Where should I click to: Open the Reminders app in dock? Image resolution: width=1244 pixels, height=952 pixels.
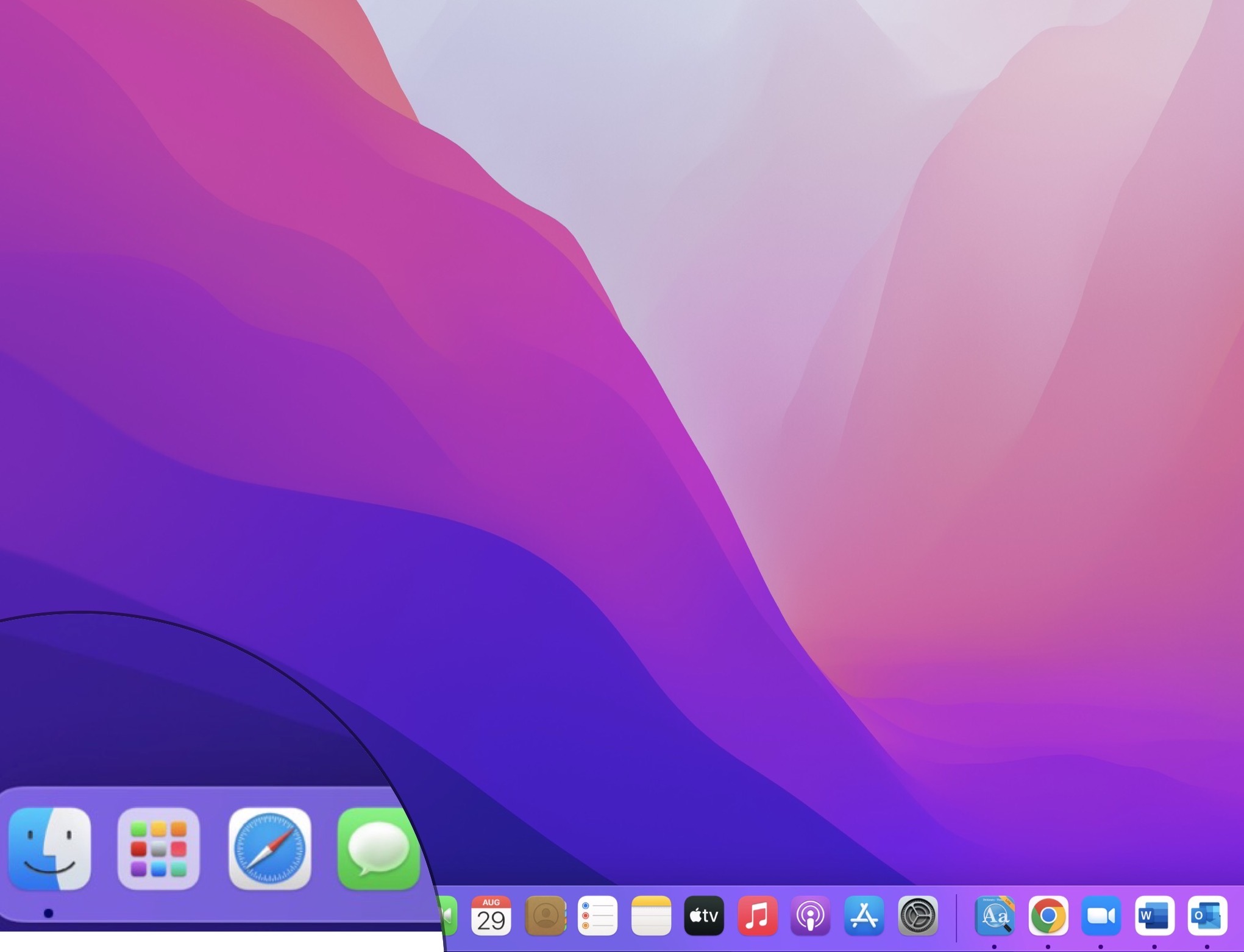[x=597, y=915]
